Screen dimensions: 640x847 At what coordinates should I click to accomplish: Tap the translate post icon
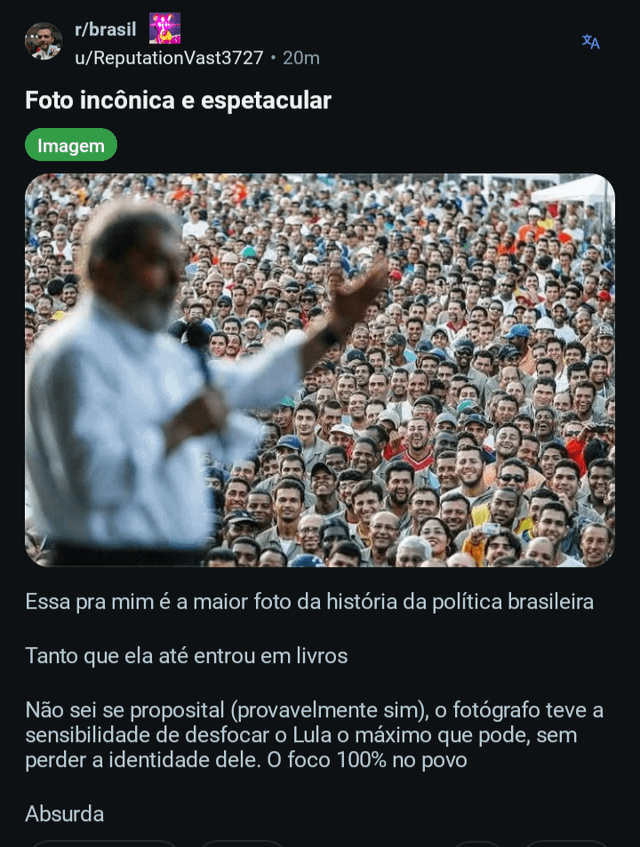click(590, 42)
